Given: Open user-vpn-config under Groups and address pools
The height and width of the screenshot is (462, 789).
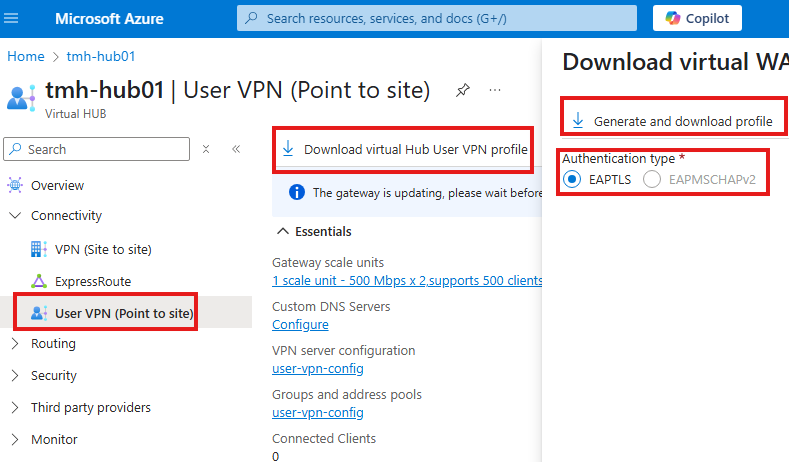Looking at the screenshot, I should pos(318,413).
